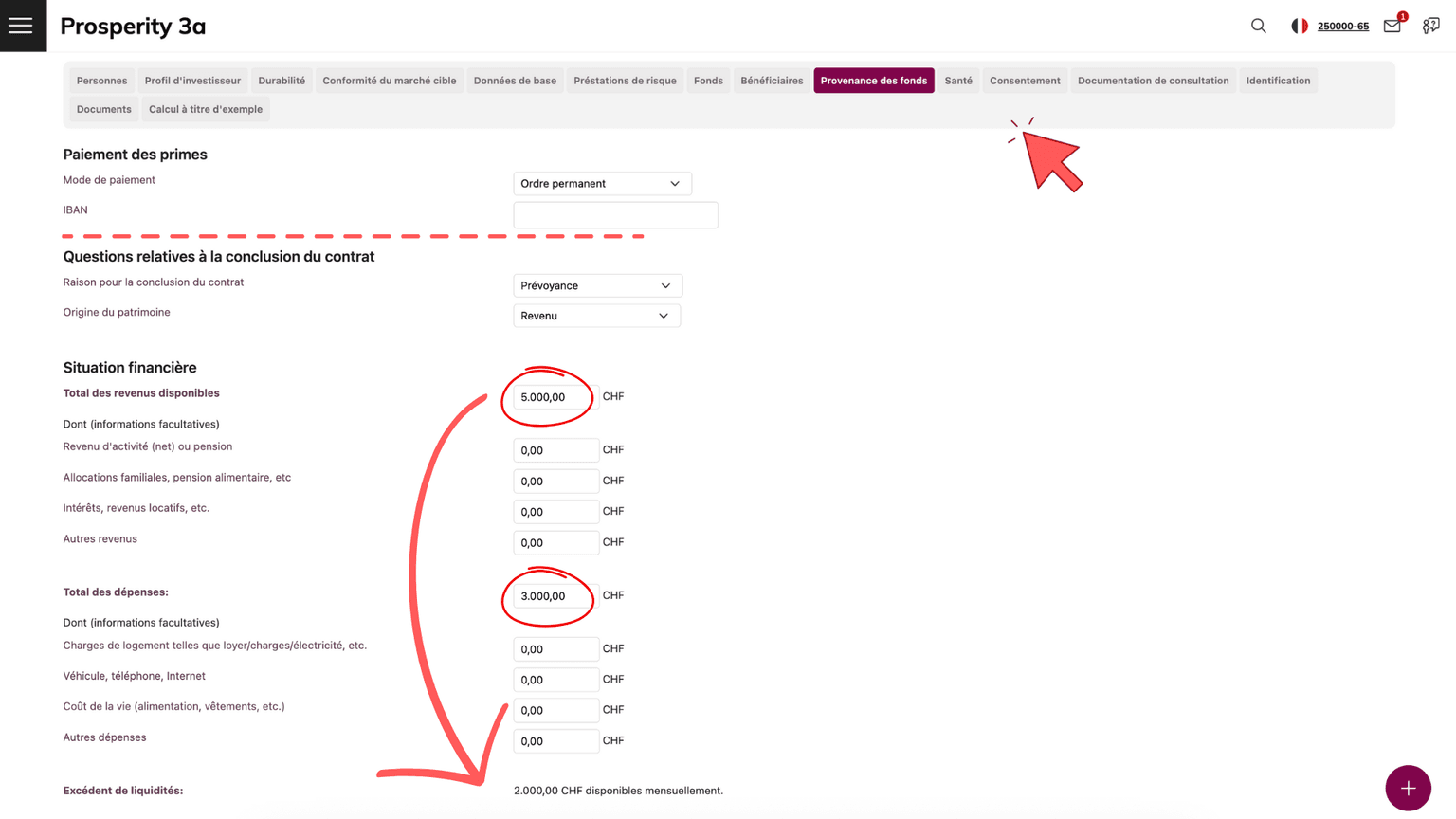Screen dimensions: 1456x819
Task: Go to the Bénéficiaires tab
Action: pos(771,81)
